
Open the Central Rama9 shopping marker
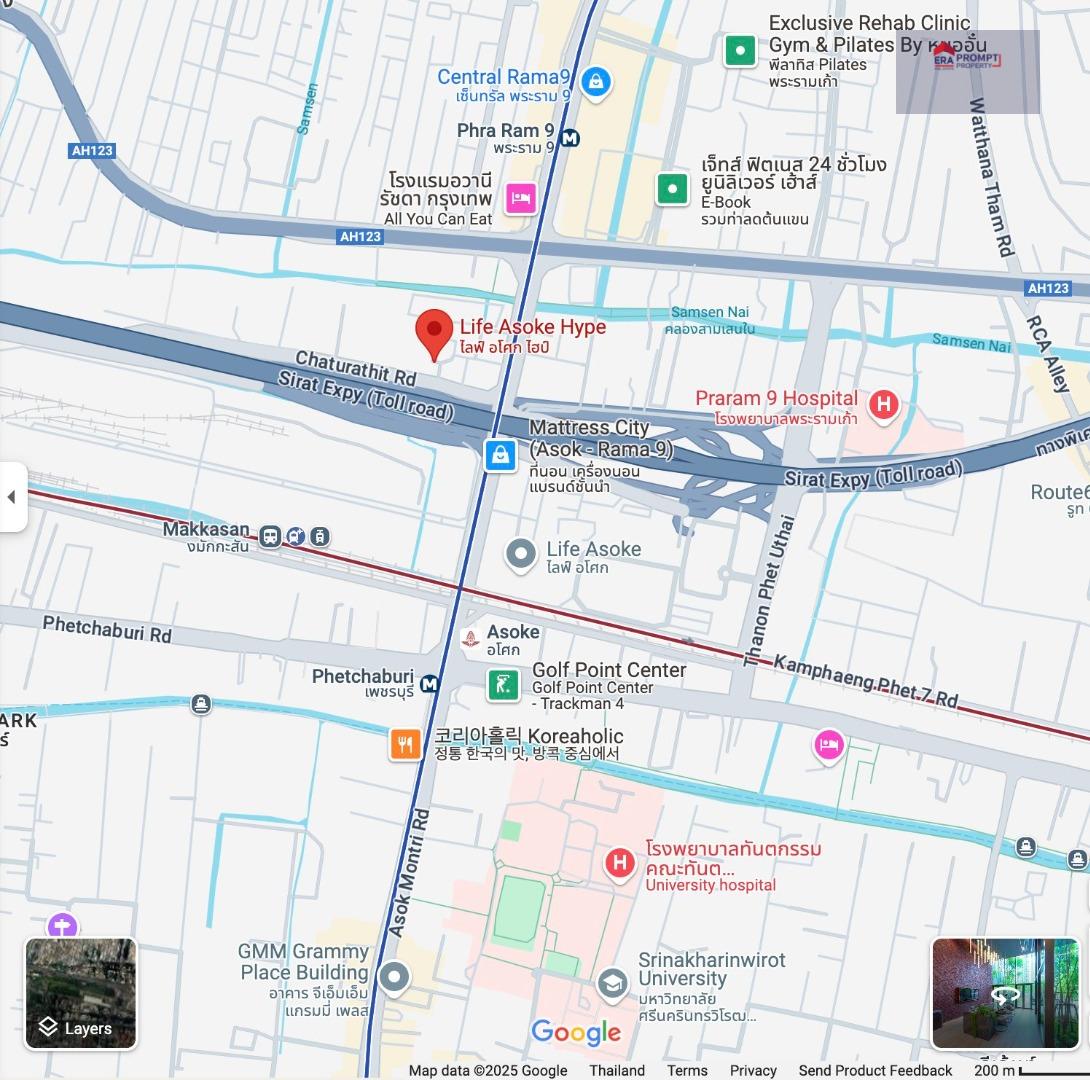(596, 83)
